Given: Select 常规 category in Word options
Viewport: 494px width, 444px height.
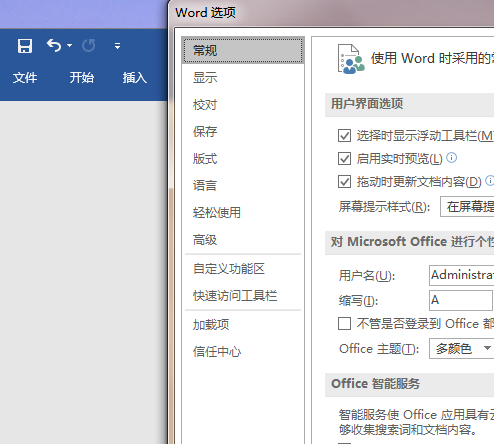Looking at the screenshot, I should 243,51.
